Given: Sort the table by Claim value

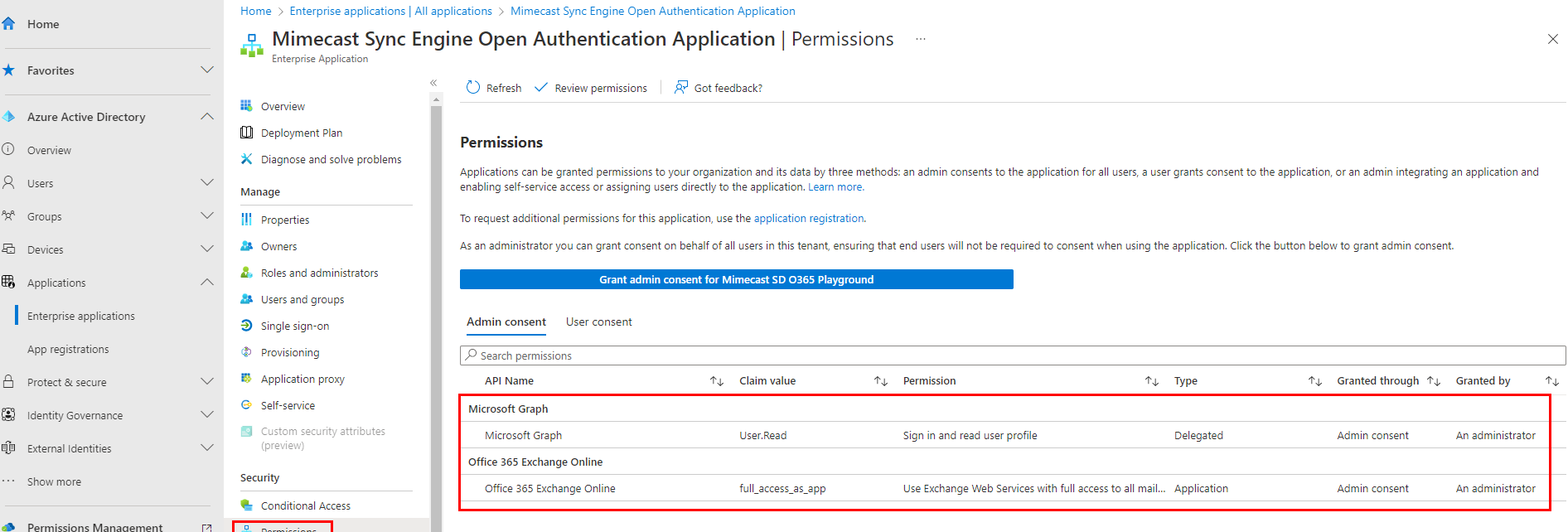Looking at the screenshot, I should click(880, 381).
